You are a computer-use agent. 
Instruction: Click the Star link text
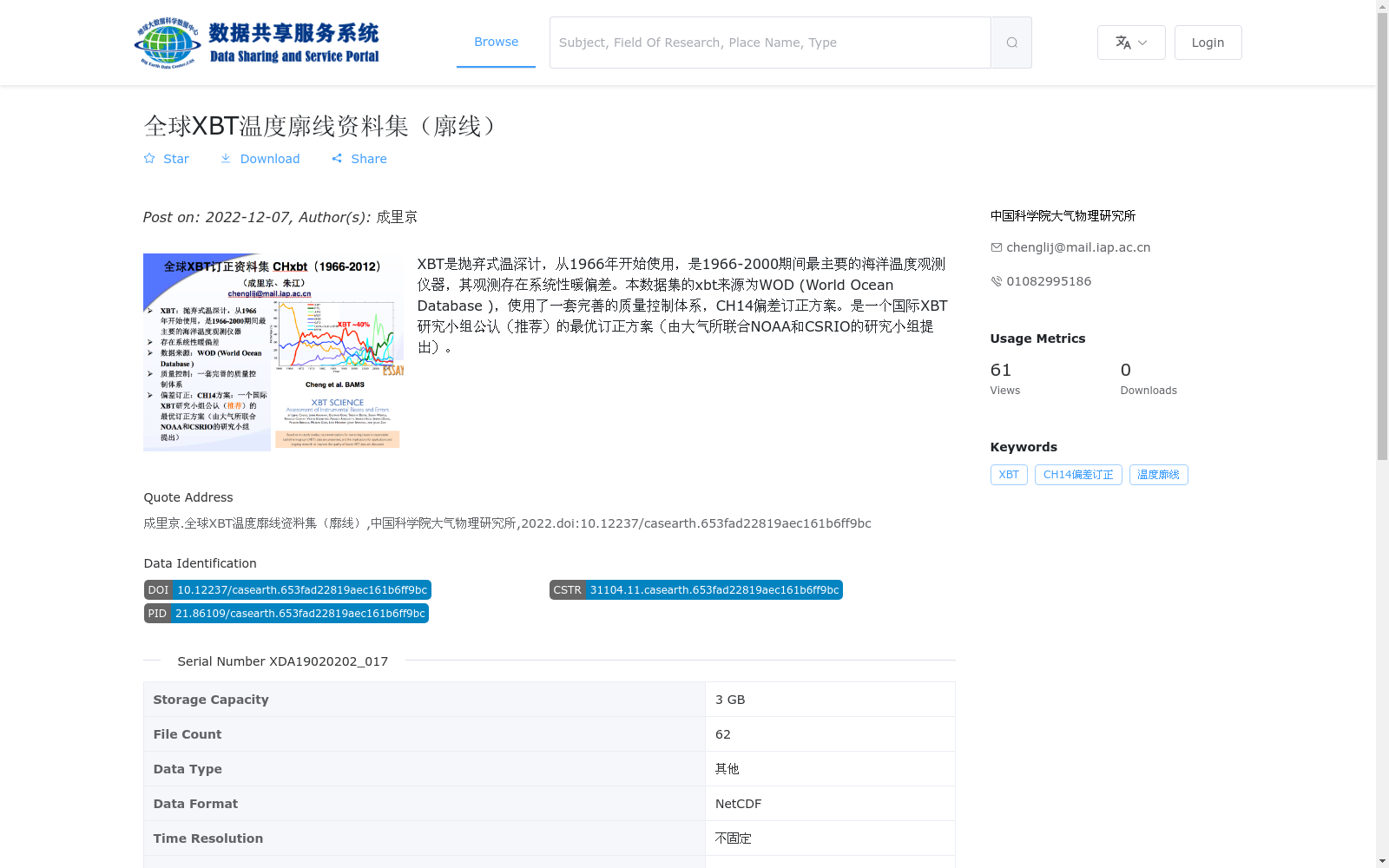tap(176, 159)
